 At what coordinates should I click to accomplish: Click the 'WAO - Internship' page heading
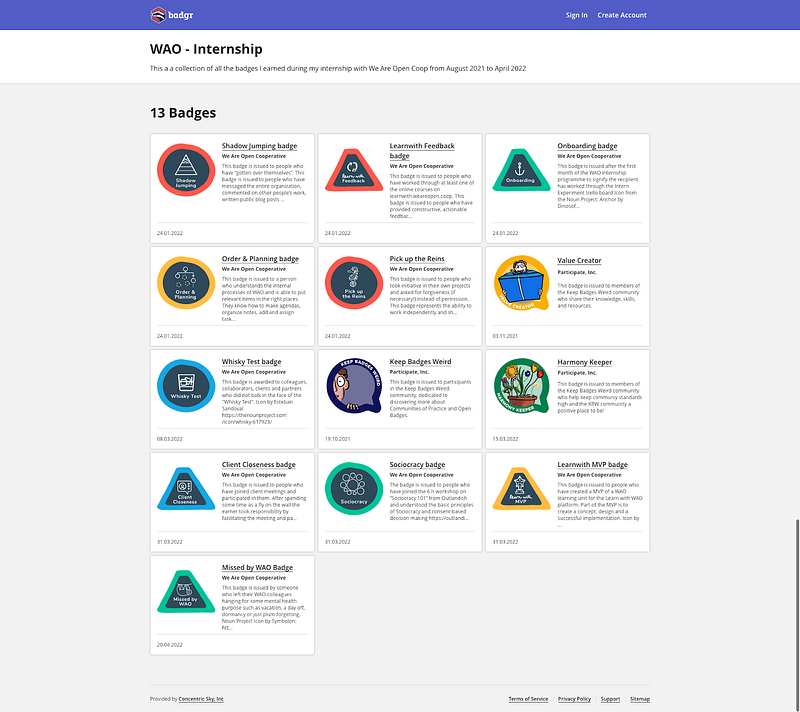pyautogui.click(x=206, y=49)
